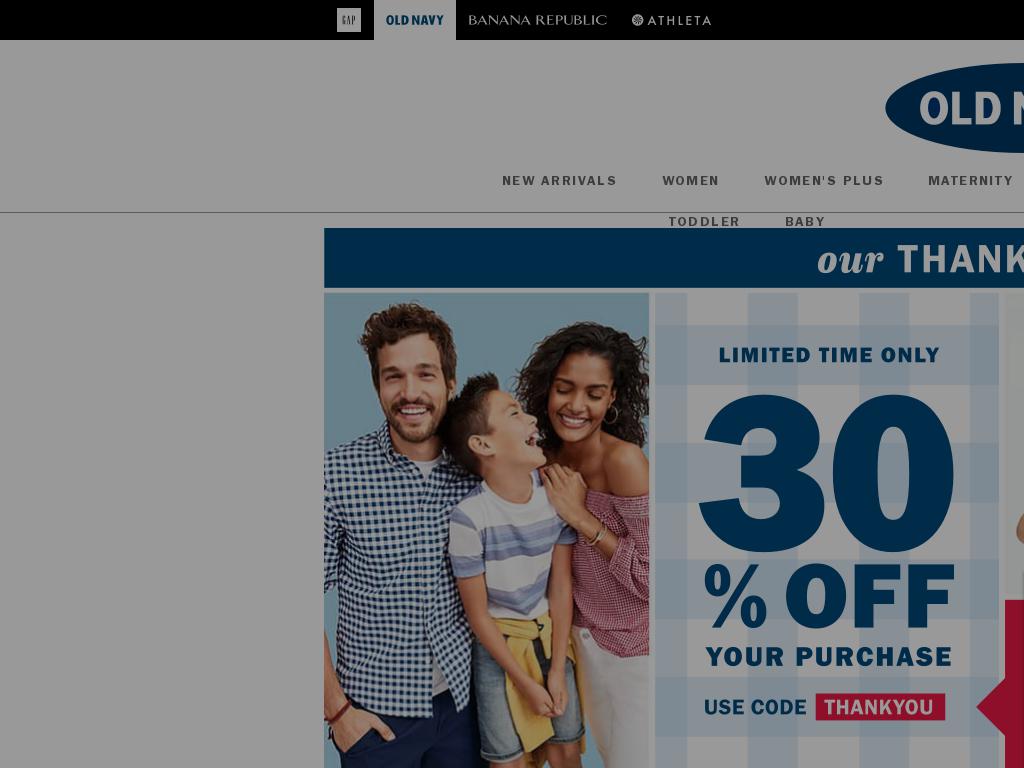This screenshot has width=1024, height=768.
Task: Click the large 30% OFF text
Action: coord(827,511)
